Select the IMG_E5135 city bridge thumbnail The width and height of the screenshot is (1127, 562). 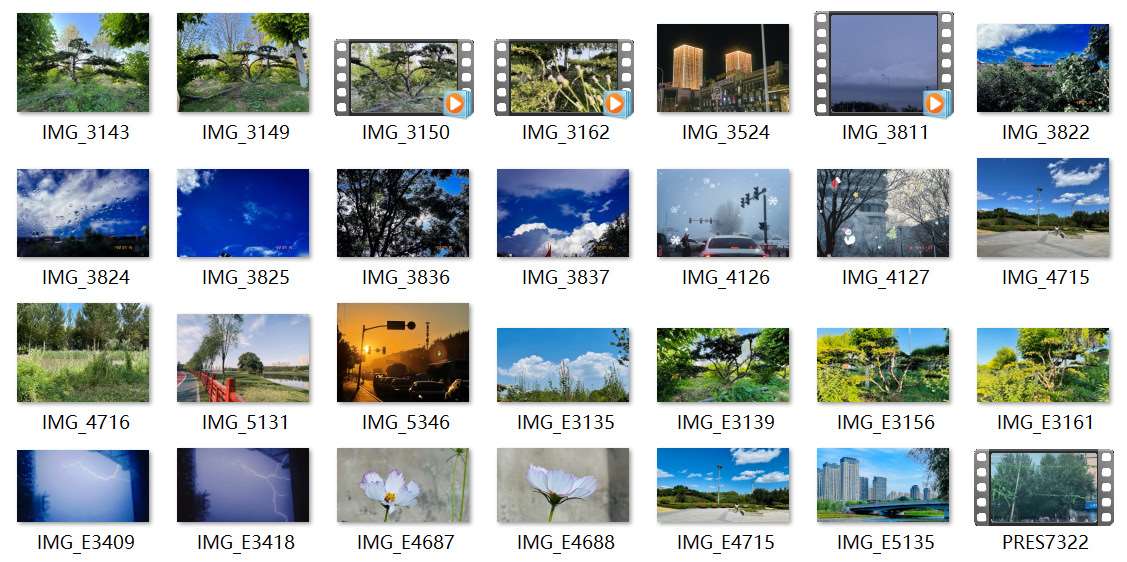pos(883,486)
